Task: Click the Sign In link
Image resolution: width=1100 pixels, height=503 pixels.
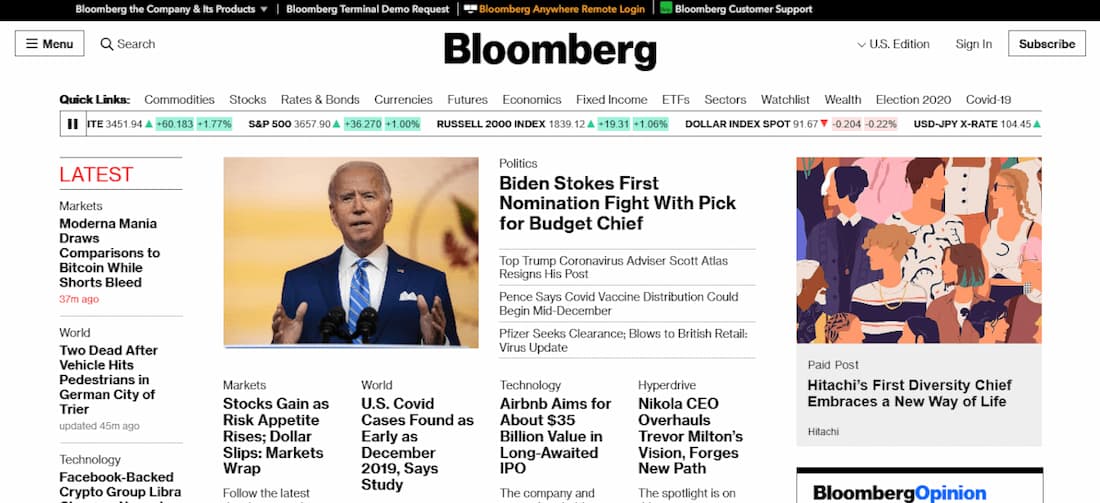Action: click(973, 44)
